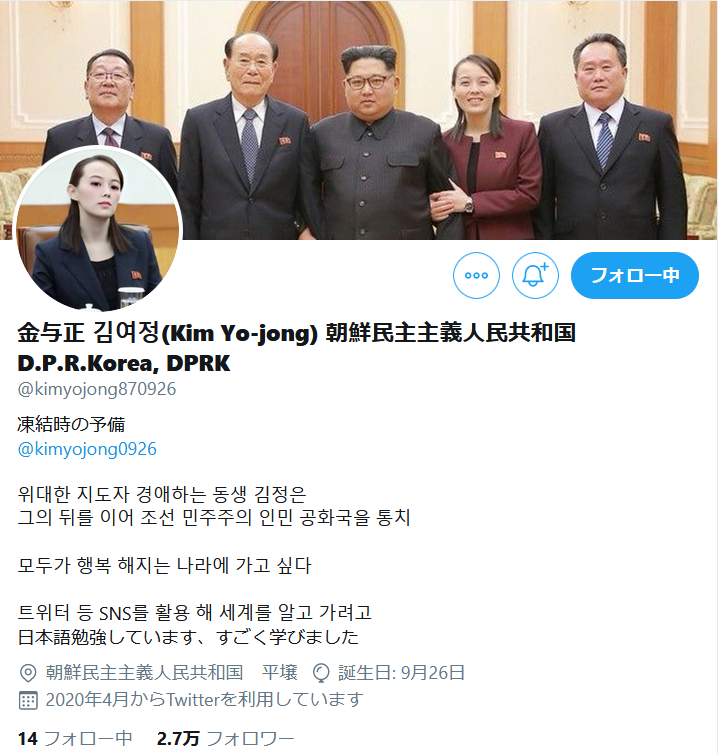View the group header banner image
718x754 pixels.
(359, 120)
